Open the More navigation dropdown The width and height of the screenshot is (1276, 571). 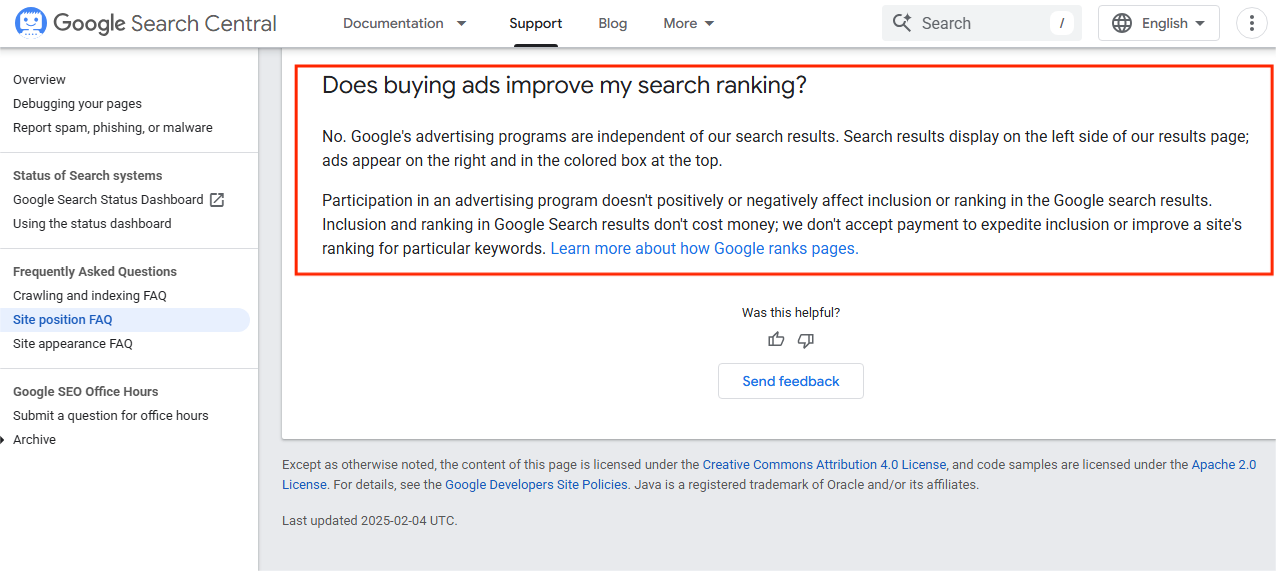point(689,23)
